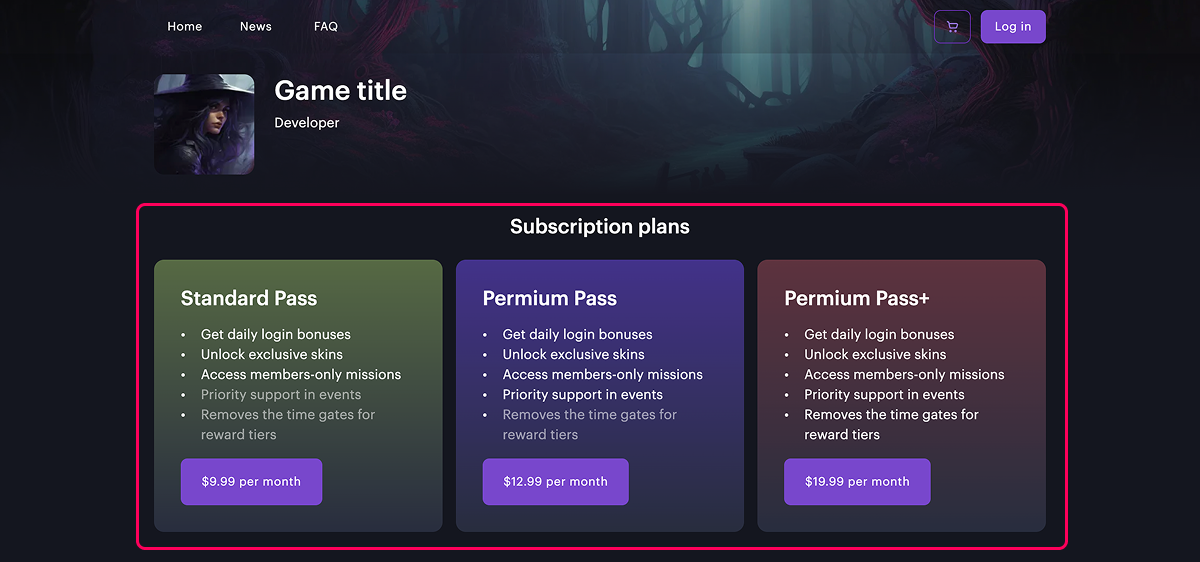The height and width of the screenshot is (562, 1200).
Task: Subscribe for $9.99 per month
Action: click(x=251, y=482)
